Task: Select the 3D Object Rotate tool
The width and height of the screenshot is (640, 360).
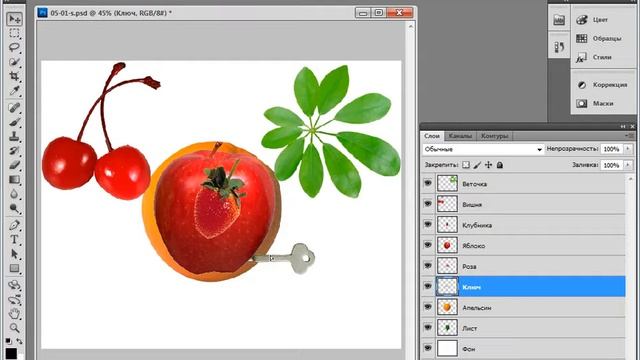Action: point(14,285)
